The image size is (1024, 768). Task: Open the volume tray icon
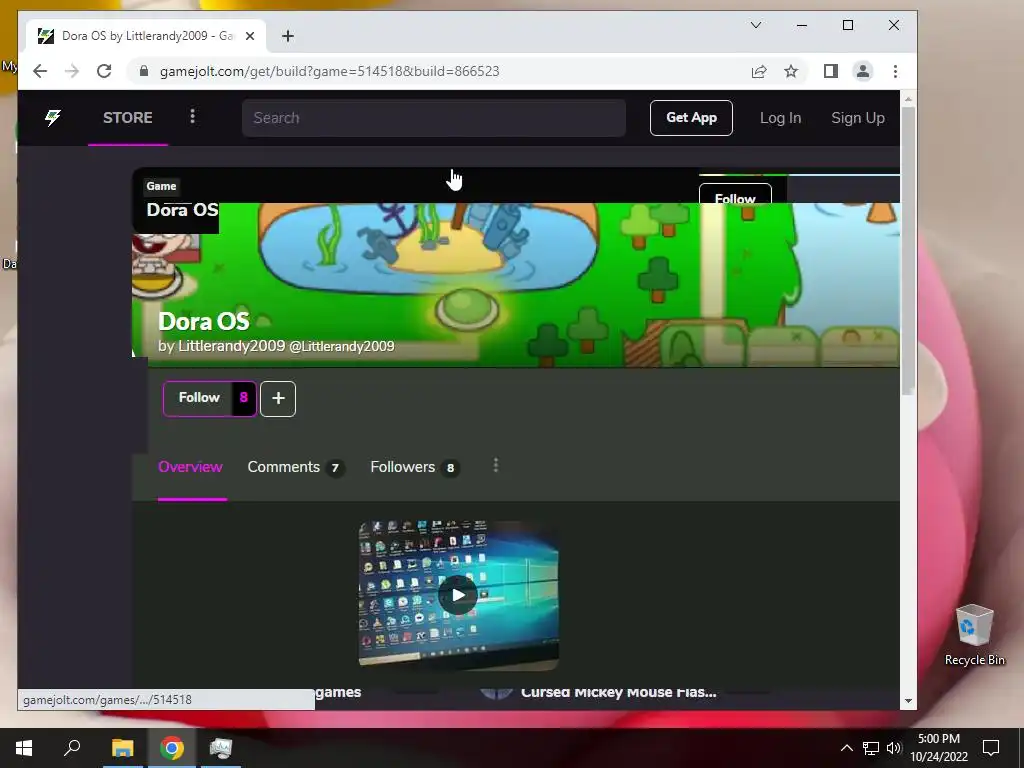coord(894,748)
